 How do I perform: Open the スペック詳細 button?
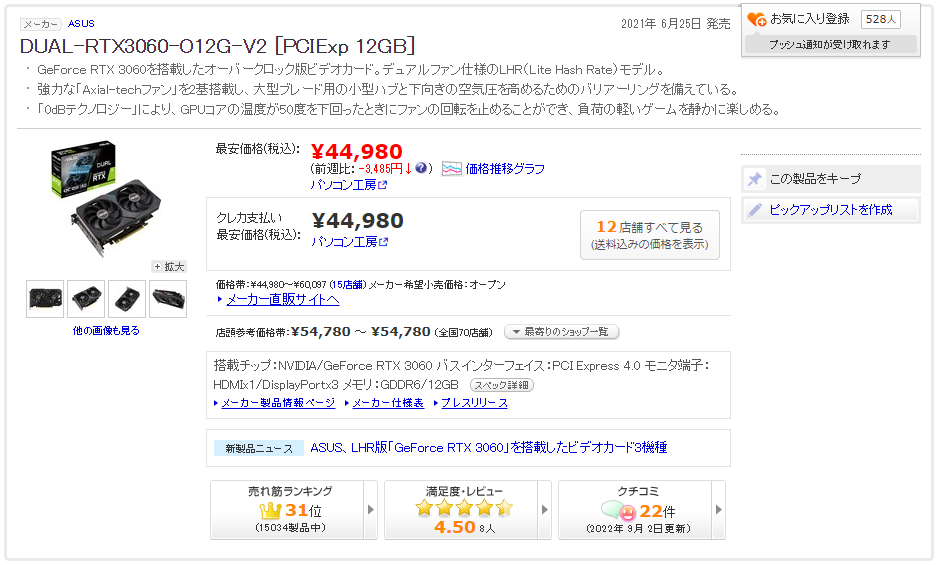point(502,385)
